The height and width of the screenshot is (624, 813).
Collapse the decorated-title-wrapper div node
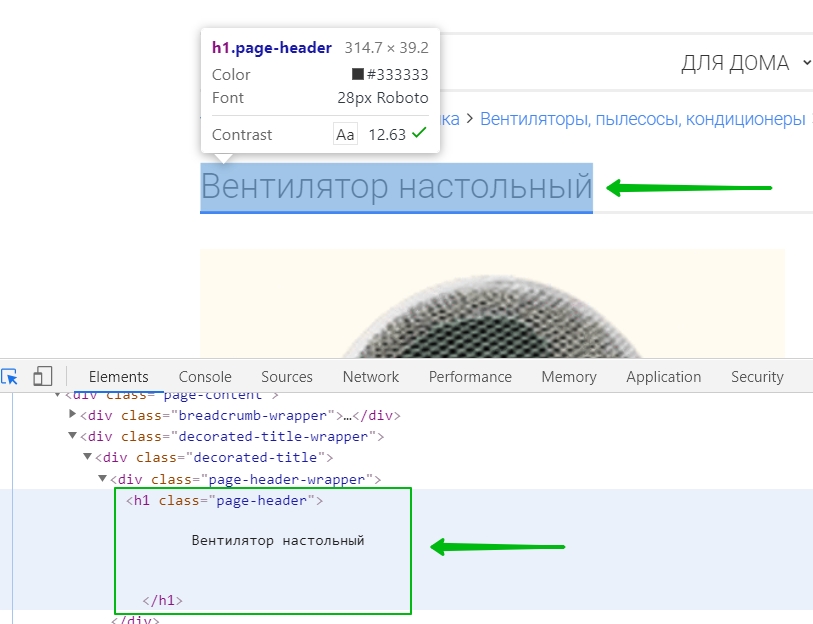pos(73,435)
